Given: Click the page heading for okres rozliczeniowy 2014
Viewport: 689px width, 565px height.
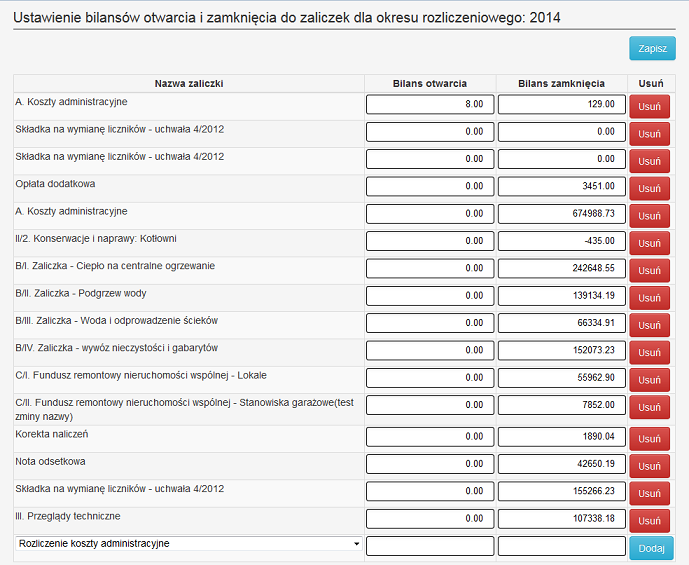Looking at the screenshot, I should click(287, 18).
